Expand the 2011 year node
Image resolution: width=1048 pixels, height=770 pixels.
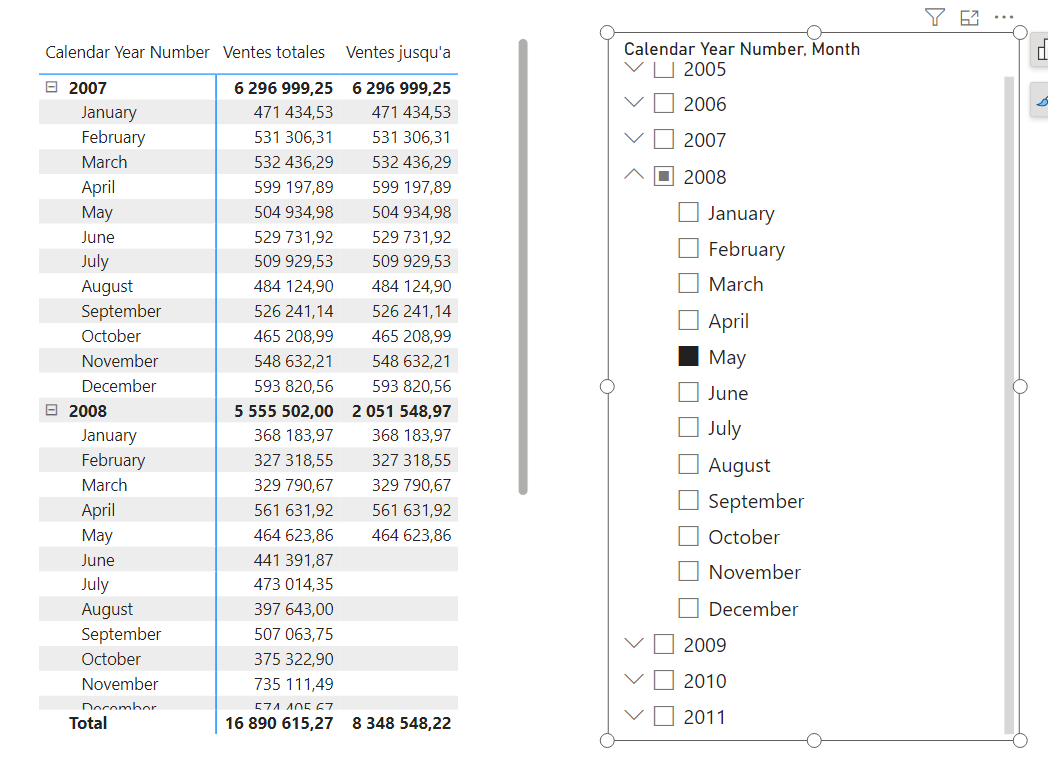(x=634, y=715)
